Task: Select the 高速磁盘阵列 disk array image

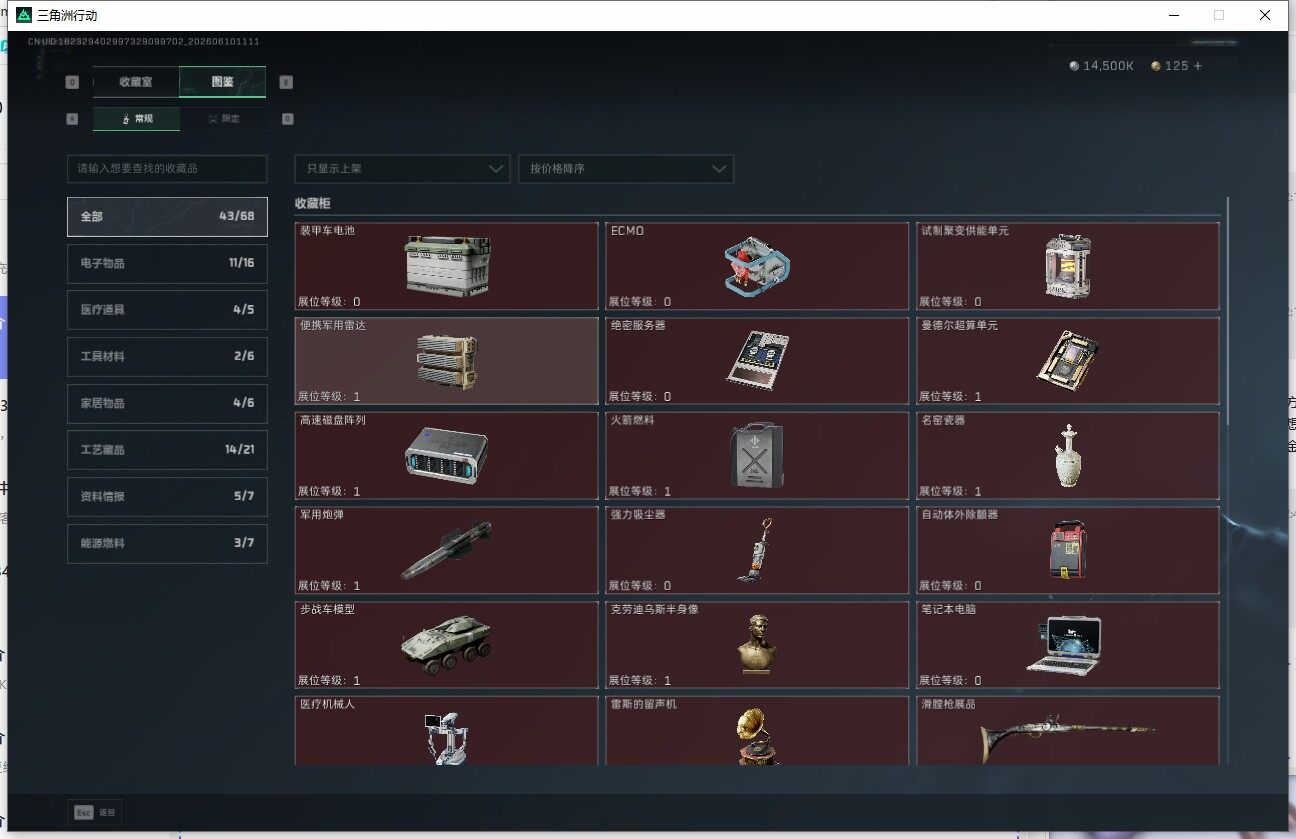Action: tap(447, 455)
